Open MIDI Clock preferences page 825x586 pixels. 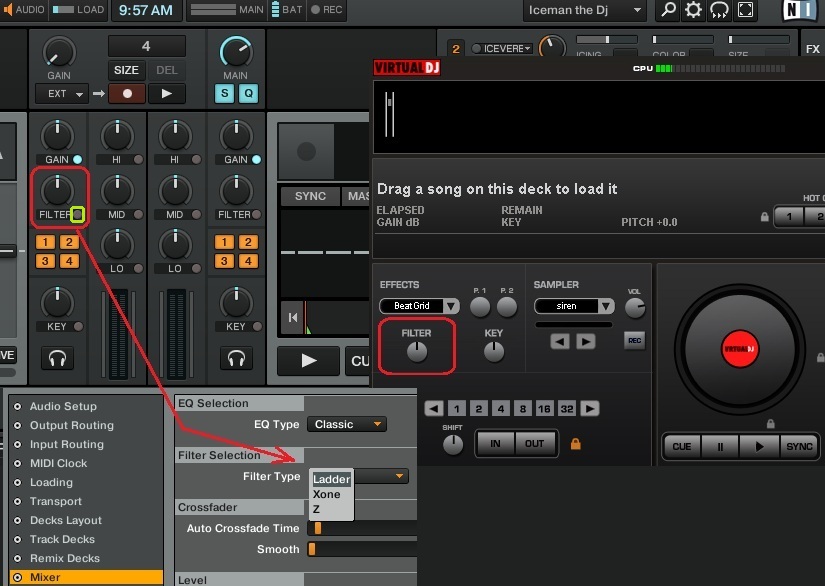coord(58,463)
